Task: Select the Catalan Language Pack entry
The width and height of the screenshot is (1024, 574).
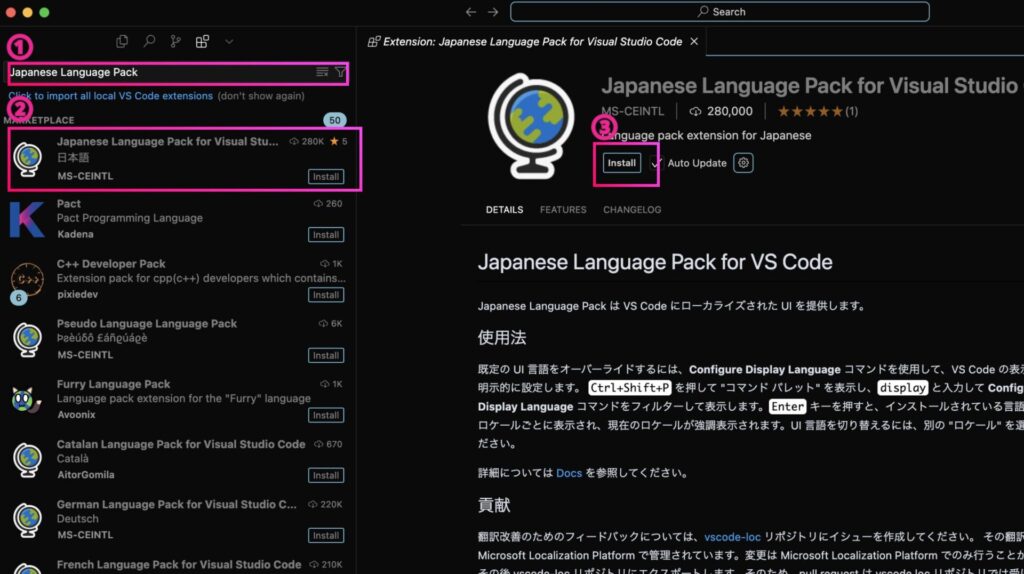Action: click(x=178, y=459)
